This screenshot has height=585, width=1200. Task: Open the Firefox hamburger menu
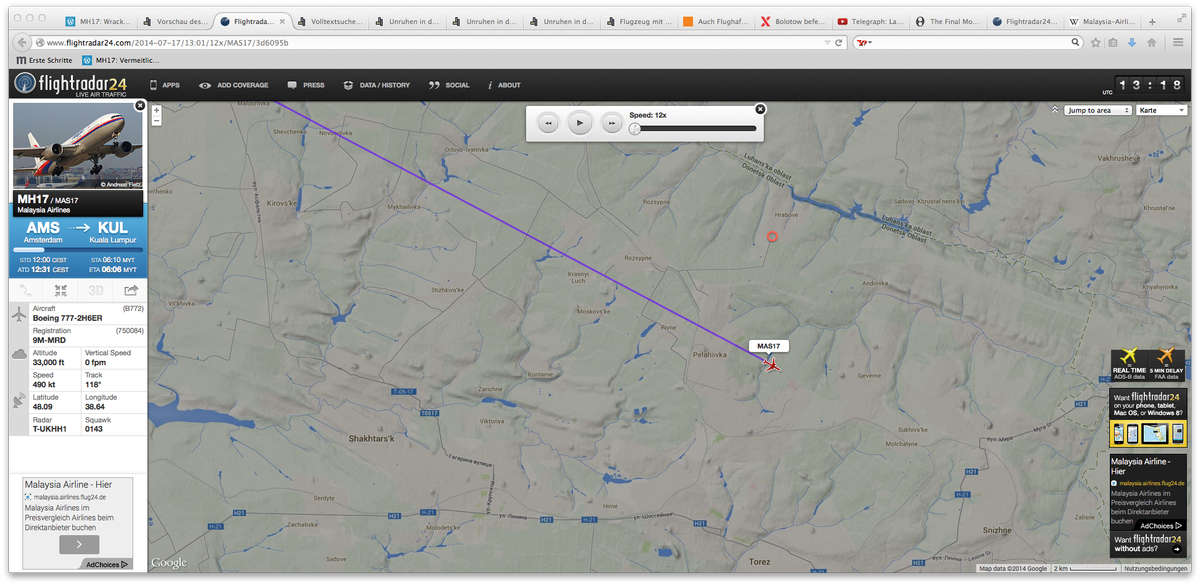pos(1180,43)
